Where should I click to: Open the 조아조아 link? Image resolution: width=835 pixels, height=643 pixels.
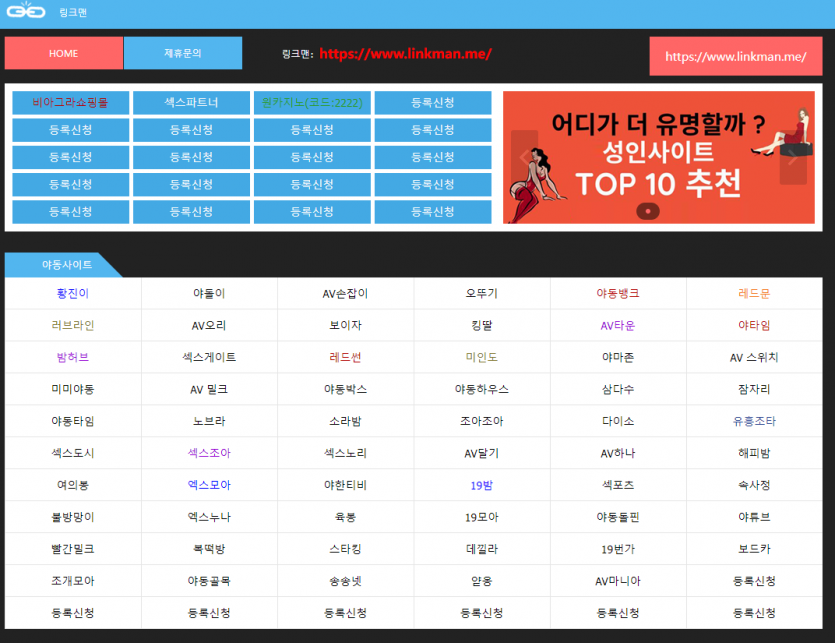click(481, 421)
